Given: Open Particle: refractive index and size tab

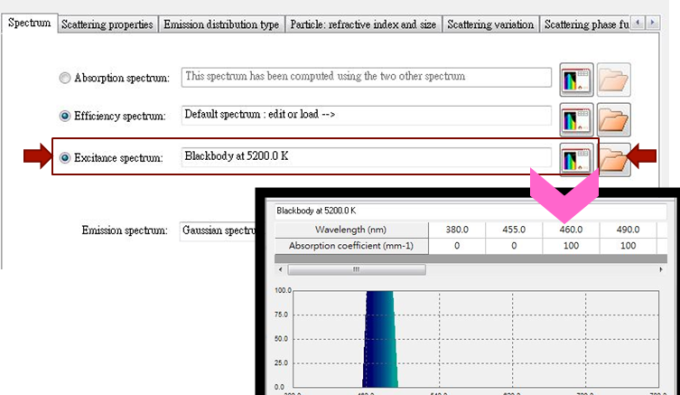Looking at the screenshot, I should tap(363, 24).
